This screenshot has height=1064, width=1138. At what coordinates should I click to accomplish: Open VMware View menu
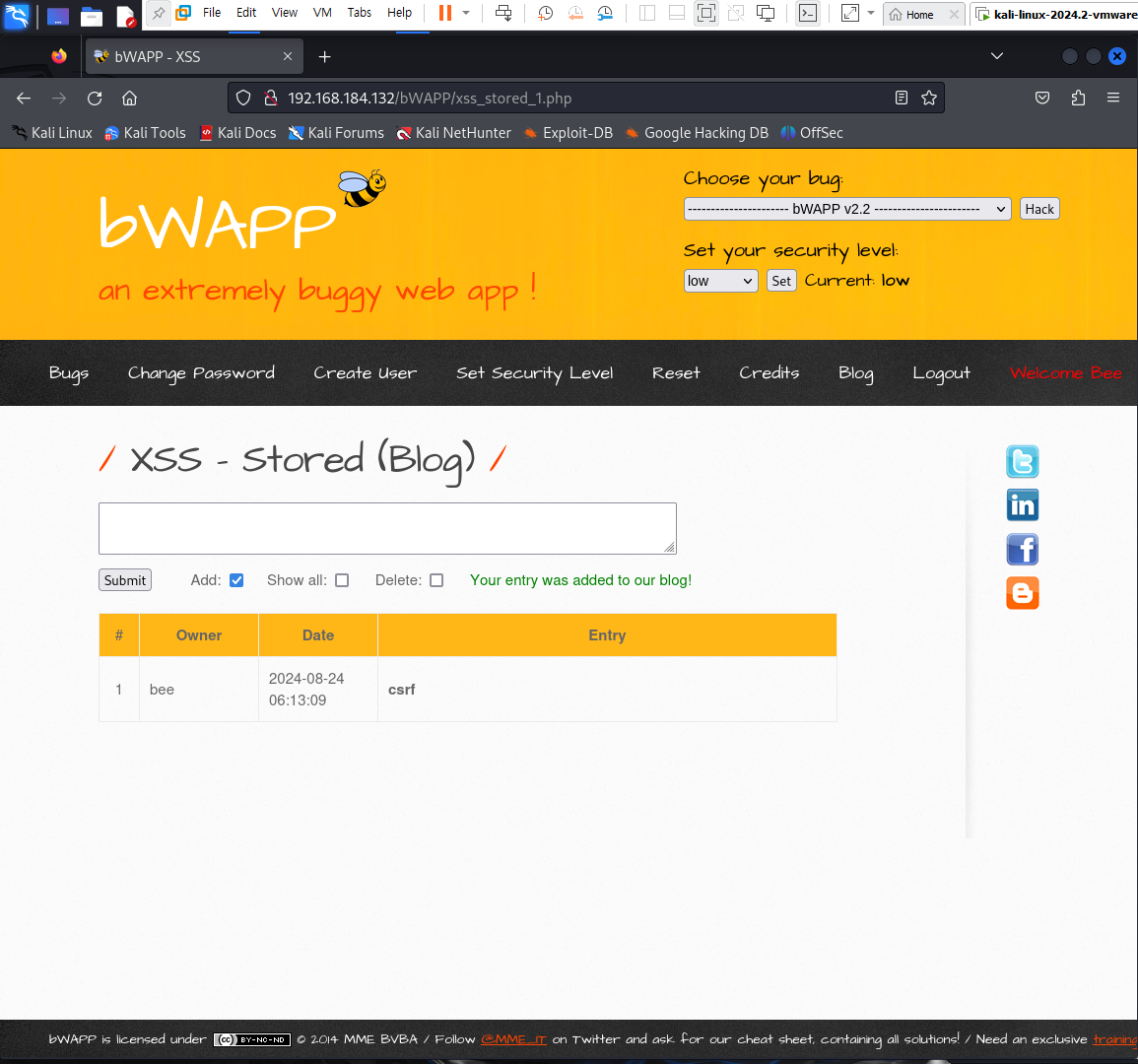click(285, 13)
